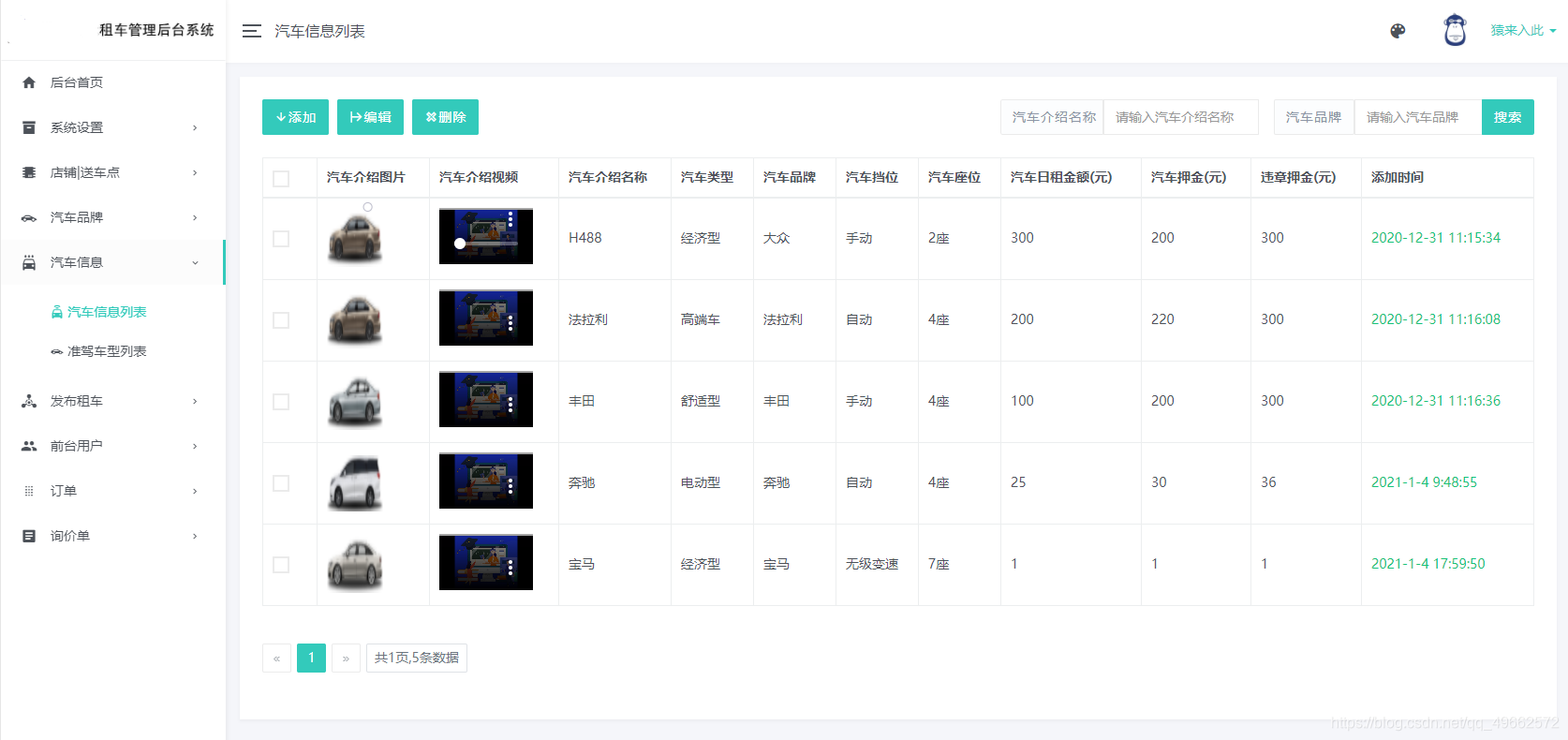
Task: Click the 汽车品牌 car icon
Action: click(29, 217)
